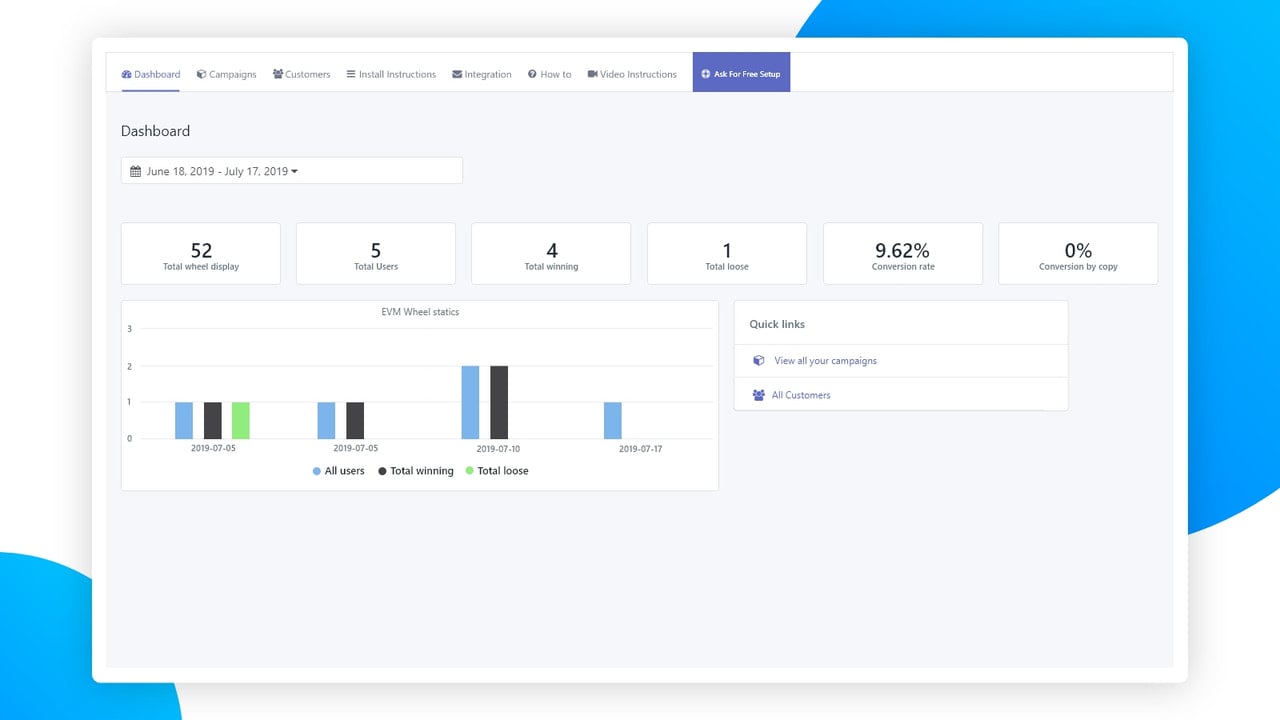Click the Integration envelope icon
The image size is (1280, 720).
[457, 74]
